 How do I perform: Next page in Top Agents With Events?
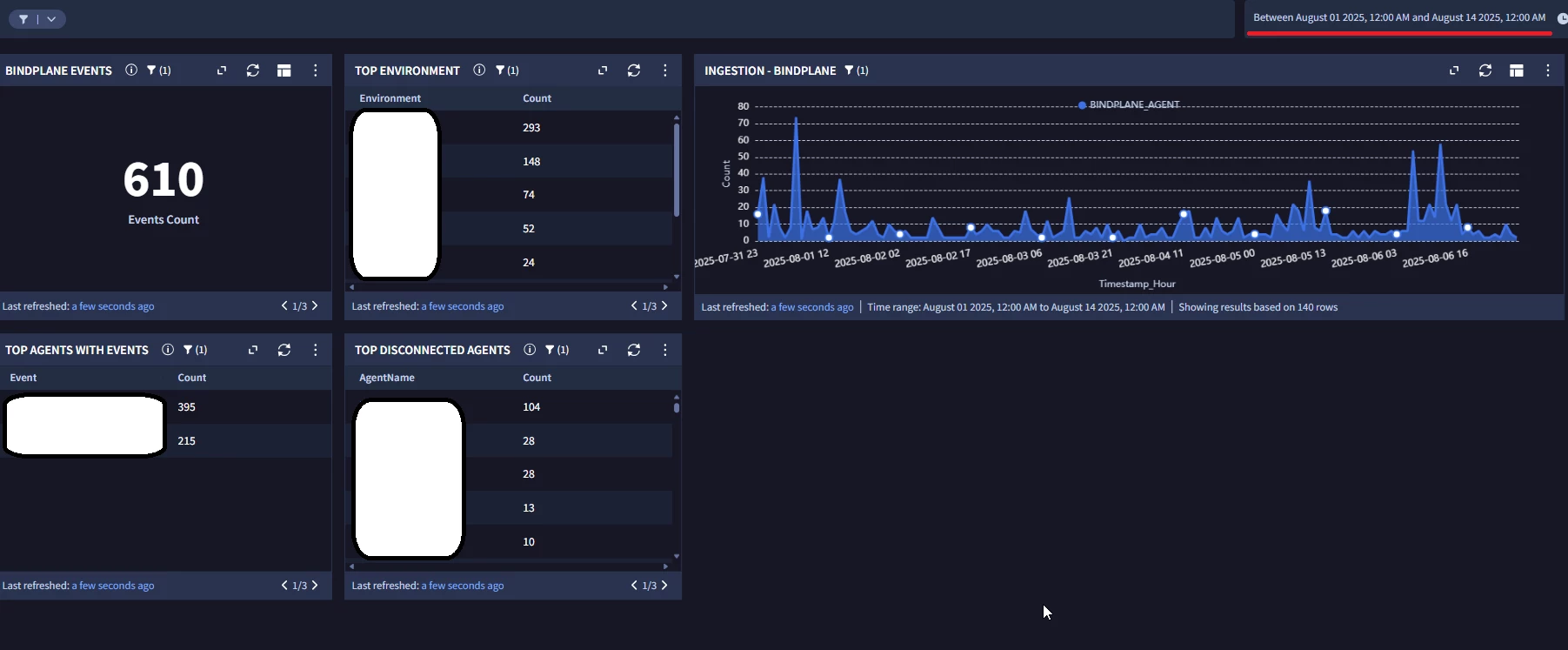315,585
